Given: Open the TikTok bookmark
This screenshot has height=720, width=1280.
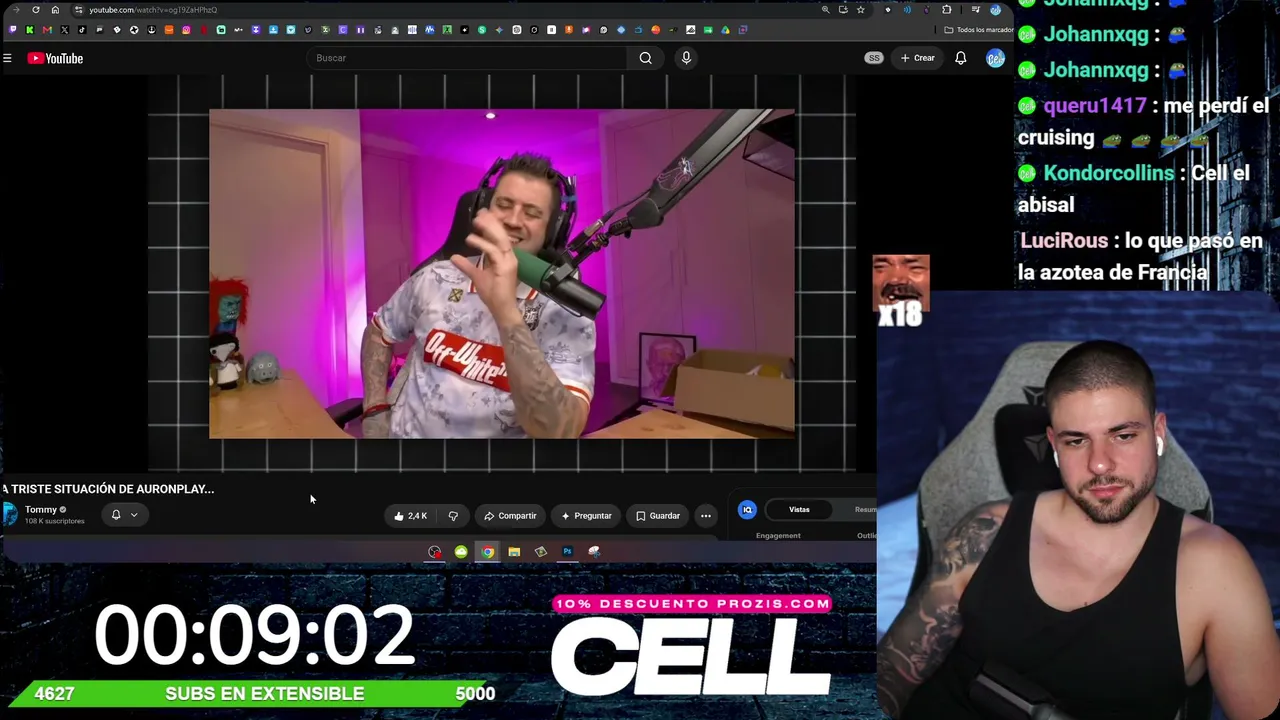Looking at the screenshot, I should [82, 30].
